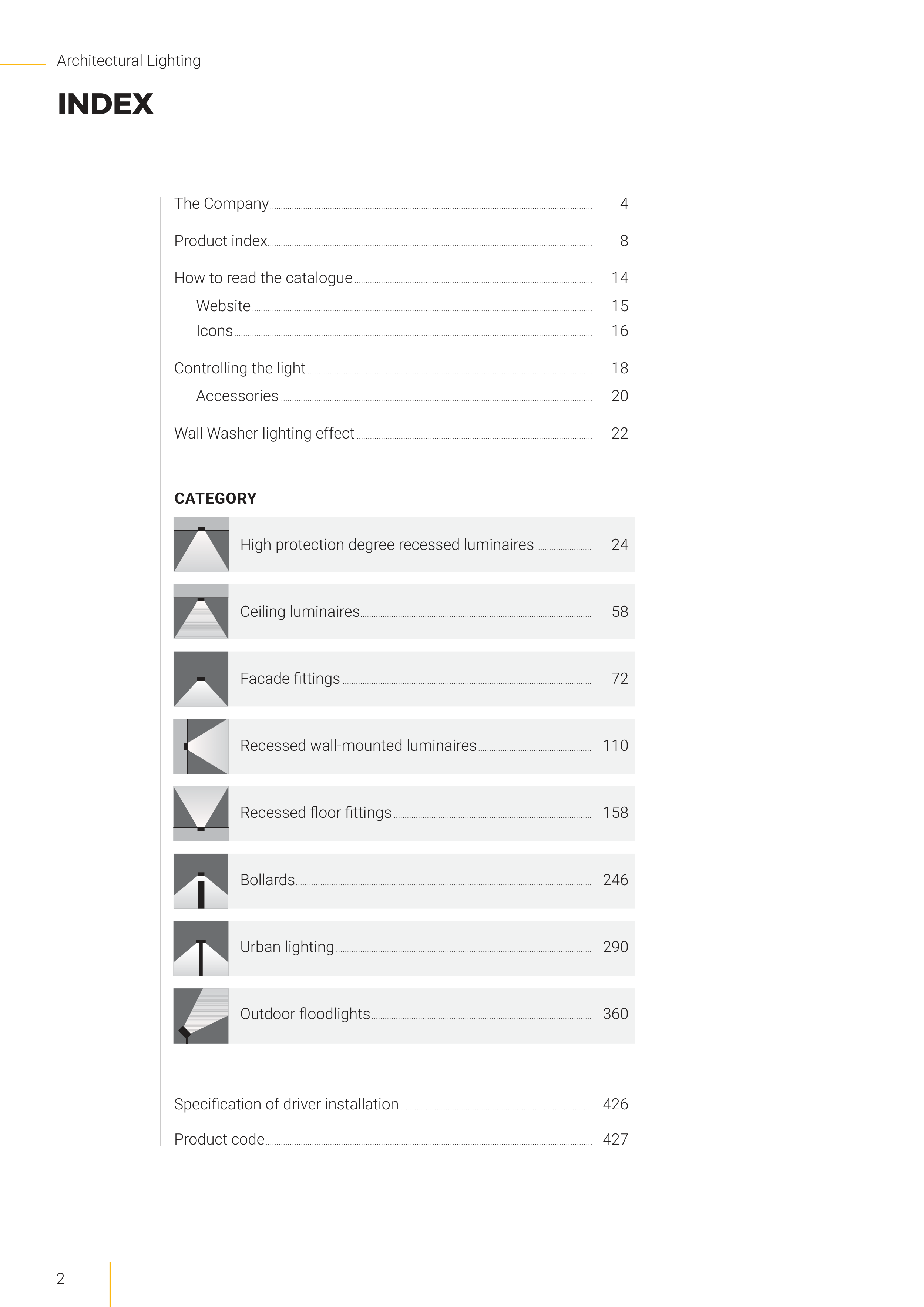Jump to the Icons sub-entry
This screenshot has width=924, height=1307.
(215, 331)
